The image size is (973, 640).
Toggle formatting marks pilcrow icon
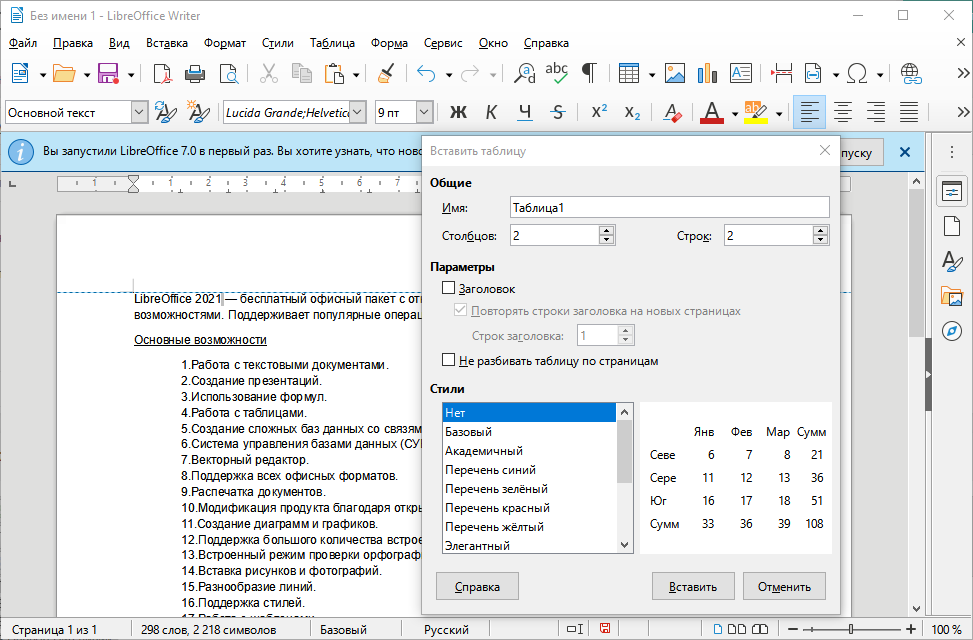pyautogui.click(x=590, y=73)
